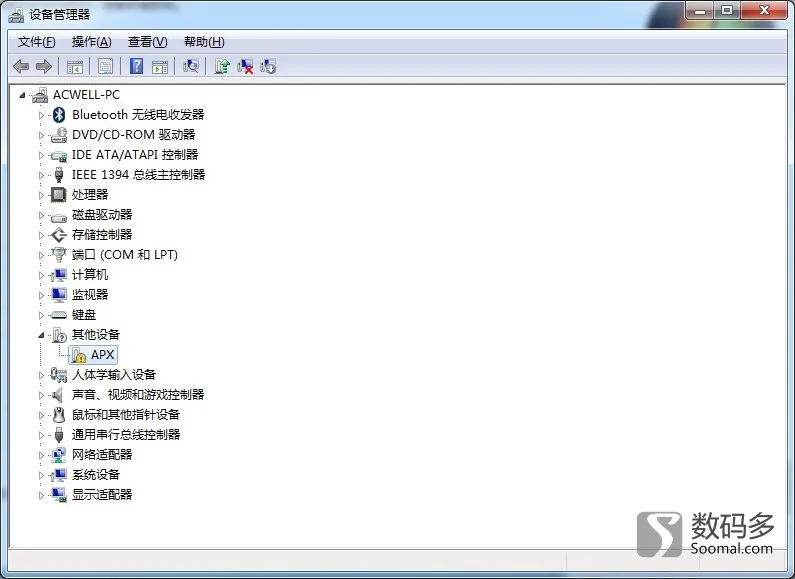Select the '存储控制器' row text

(102, 235)
